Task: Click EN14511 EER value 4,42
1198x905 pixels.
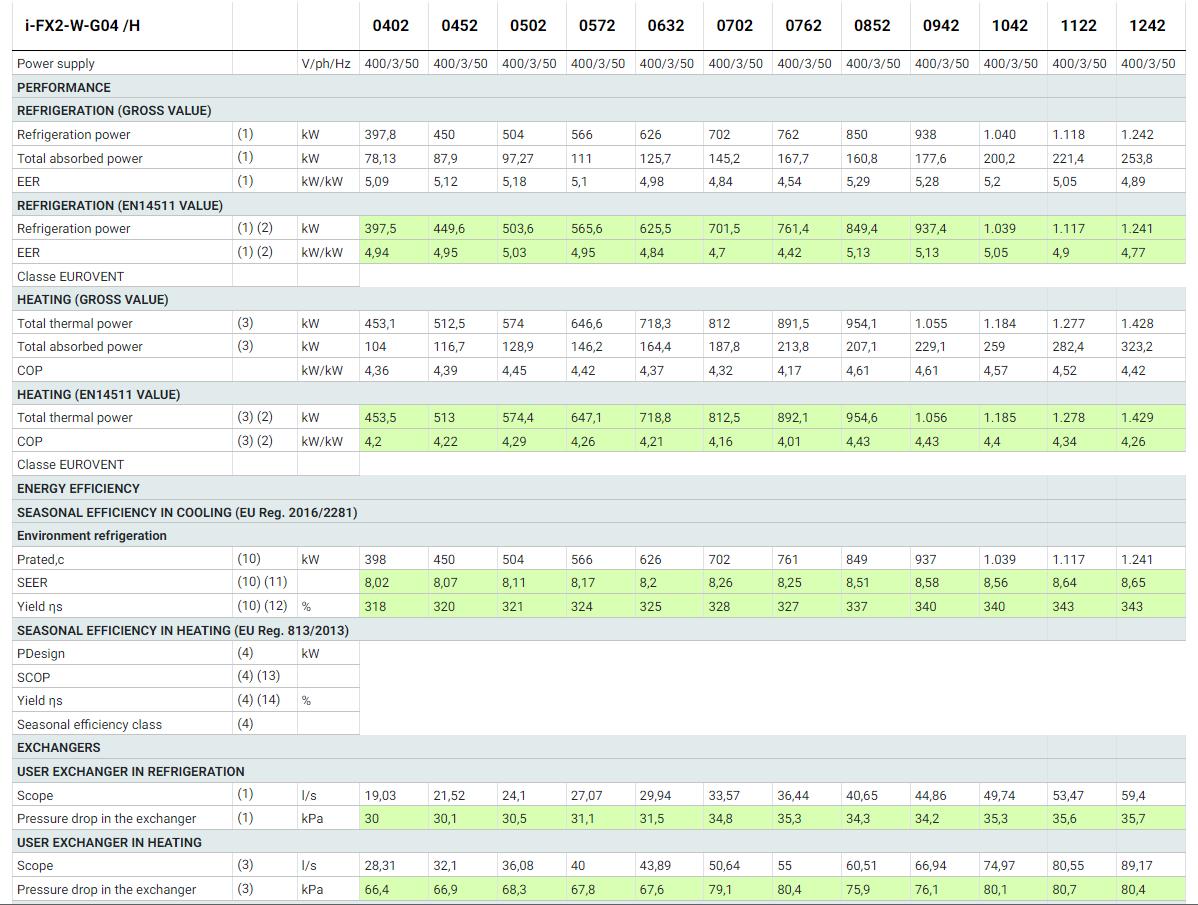Action: coord(789,253)
